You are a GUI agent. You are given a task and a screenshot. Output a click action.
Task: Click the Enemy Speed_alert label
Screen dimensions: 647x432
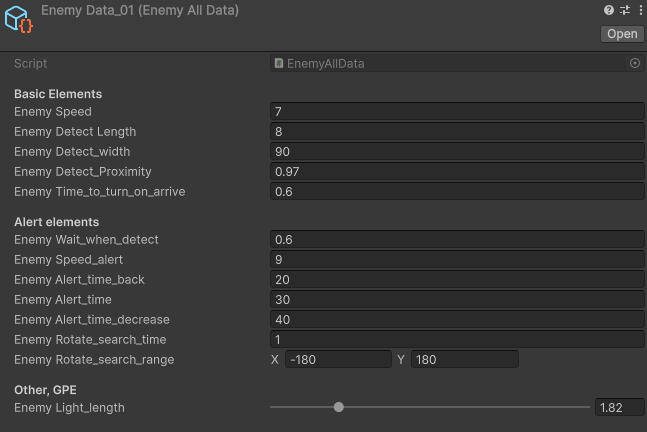[68, 260]
